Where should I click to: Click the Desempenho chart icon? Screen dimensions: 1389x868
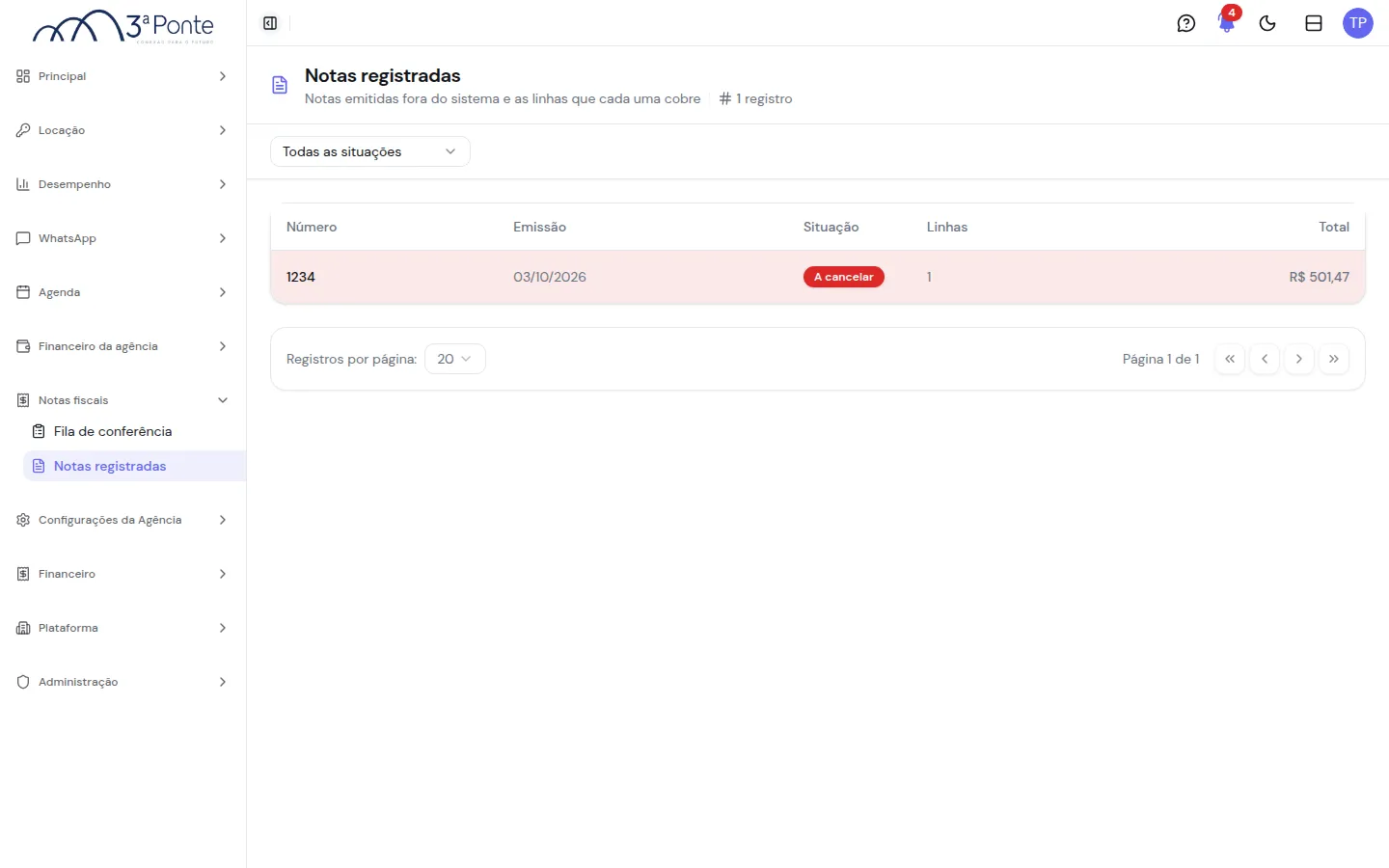pyautogui.click(x=23, y=184)
